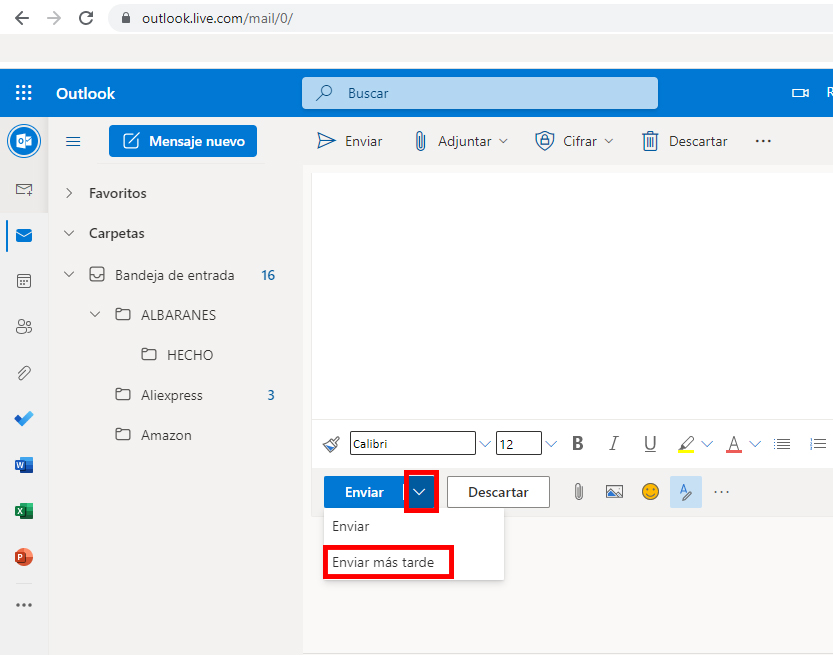Toggle bold formatting in the editor
Image resolution: width=833 pixels, height=655 pixels.
[577, 443]
